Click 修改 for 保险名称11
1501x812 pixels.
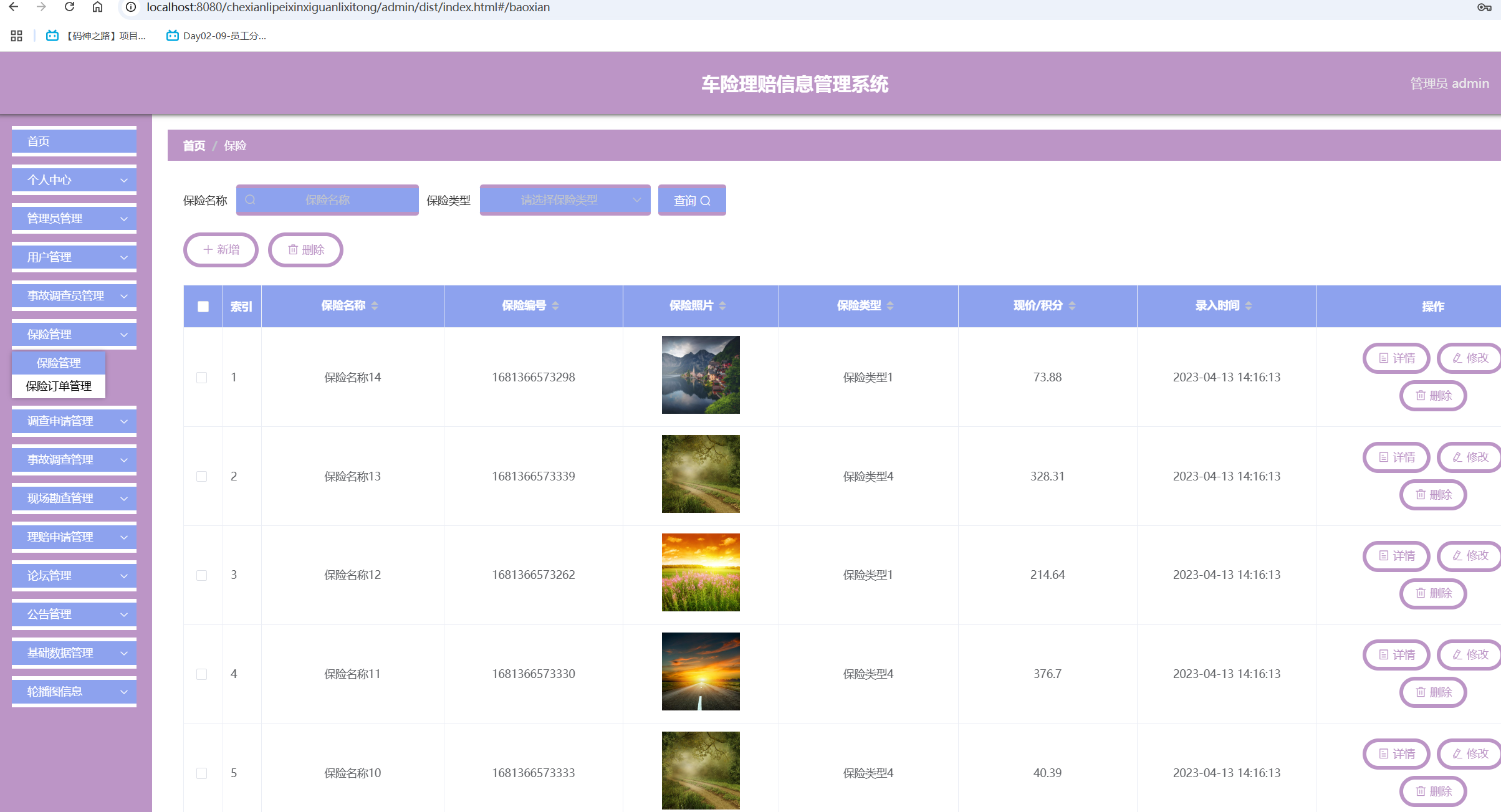(1470, 655)
